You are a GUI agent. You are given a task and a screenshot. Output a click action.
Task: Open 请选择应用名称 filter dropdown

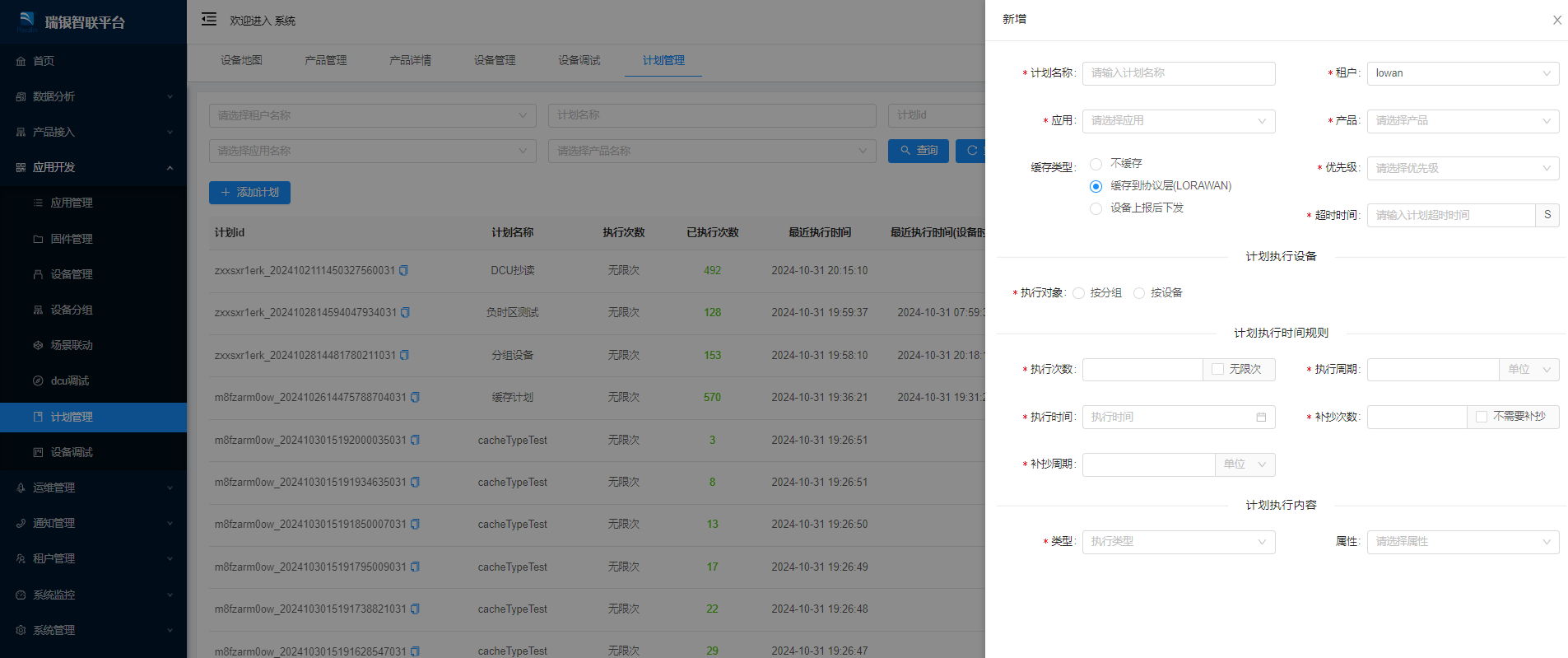coord(372,151)
